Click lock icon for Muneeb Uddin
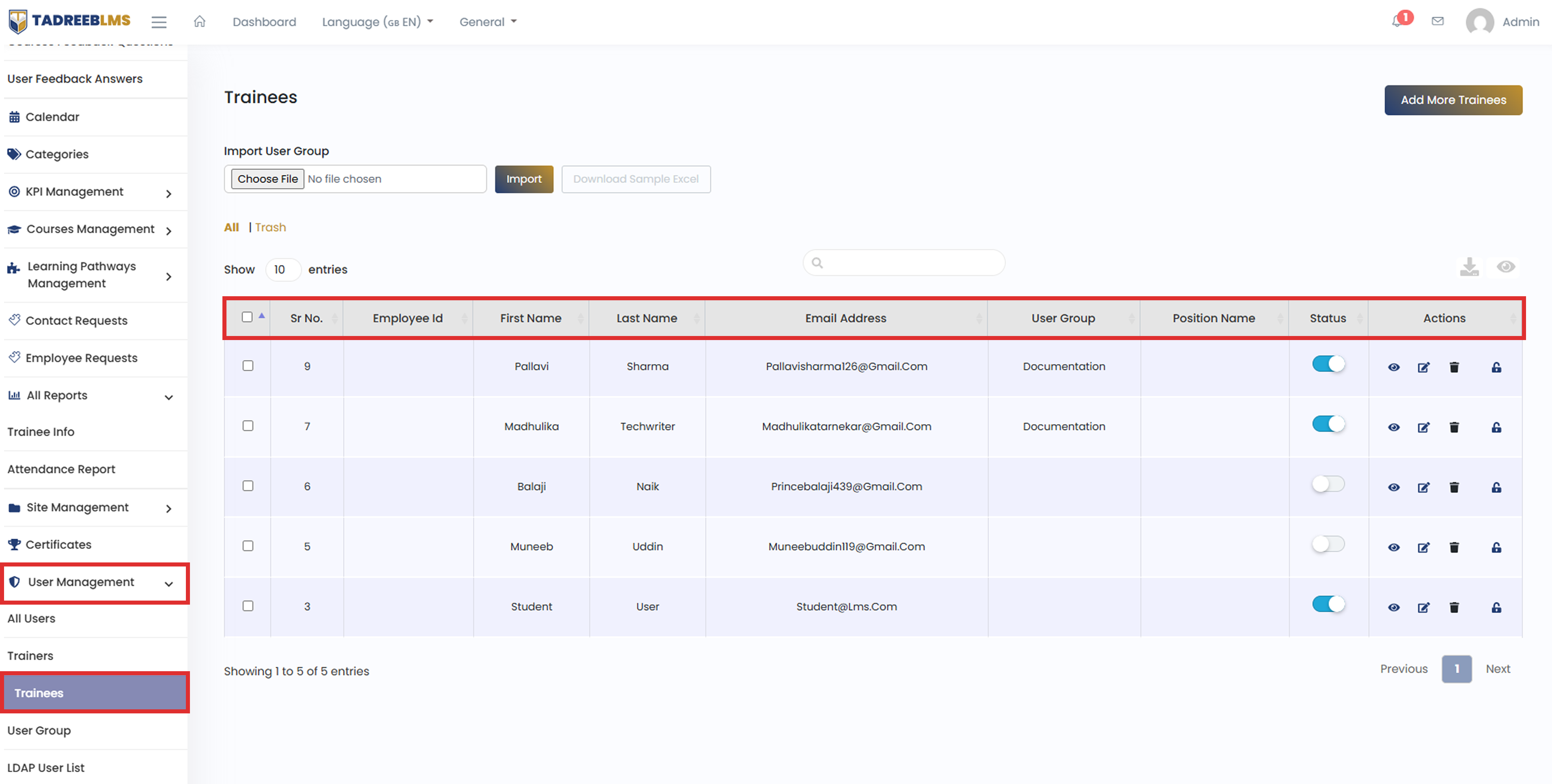This screenshot has width=1552, height=784. click(1496, 547)
